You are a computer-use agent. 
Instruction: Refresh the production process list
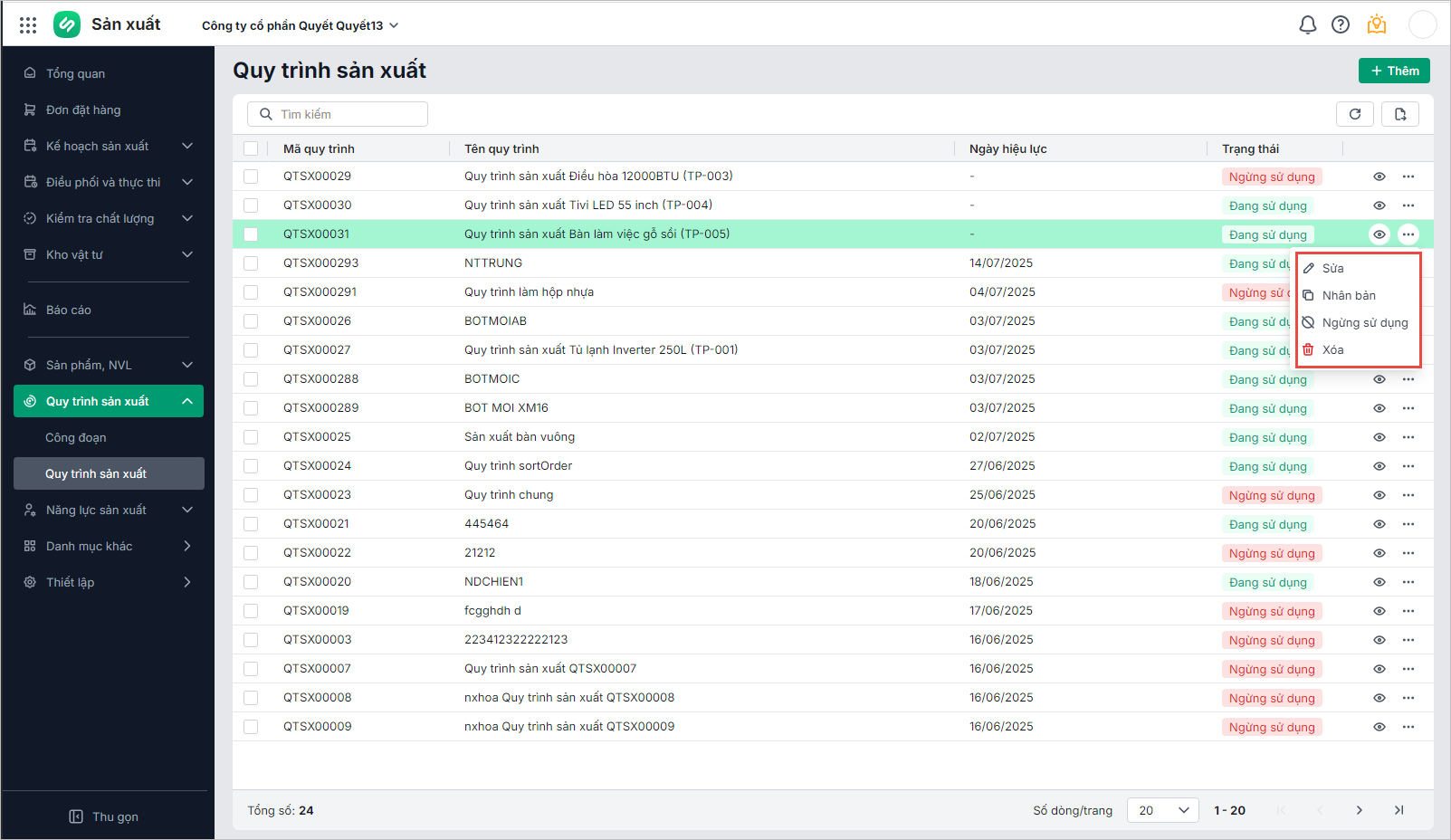[1355, 114]
